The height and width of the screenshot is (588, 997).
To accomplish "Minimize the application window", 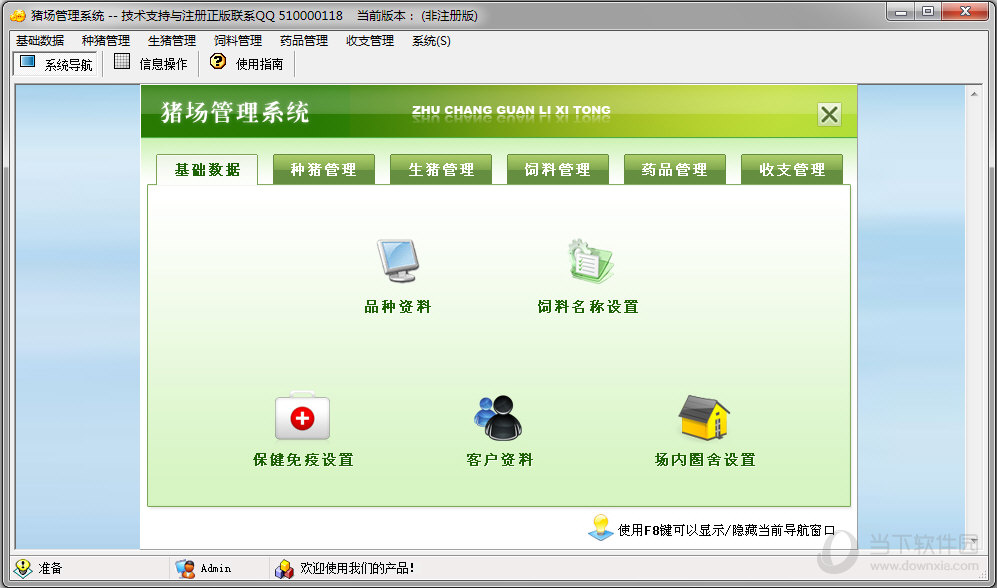I will [x=900, y=11].
